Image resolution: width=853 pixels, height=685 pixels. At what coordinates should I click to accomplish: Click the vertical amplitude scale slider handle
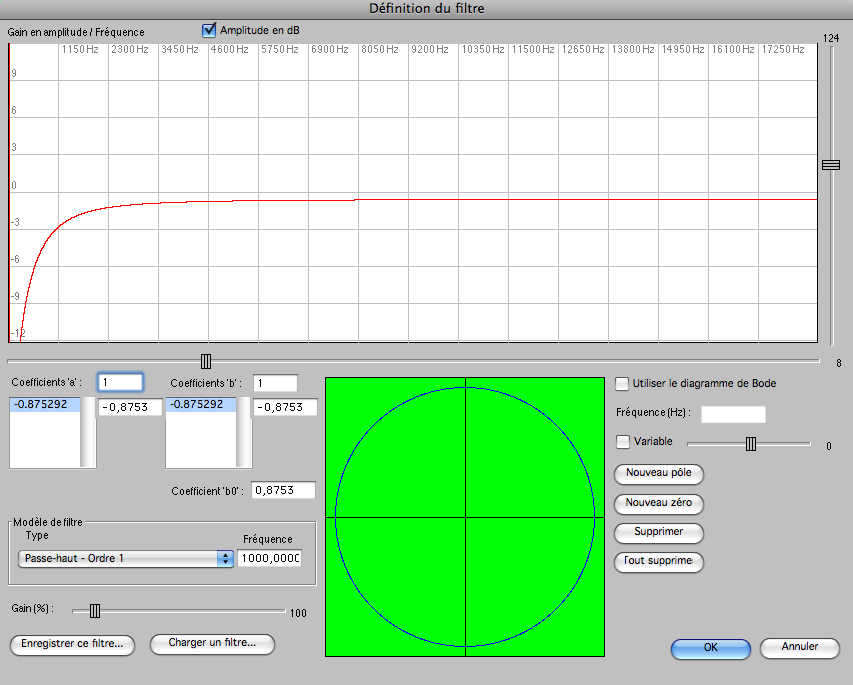click(x=831, y=165)
